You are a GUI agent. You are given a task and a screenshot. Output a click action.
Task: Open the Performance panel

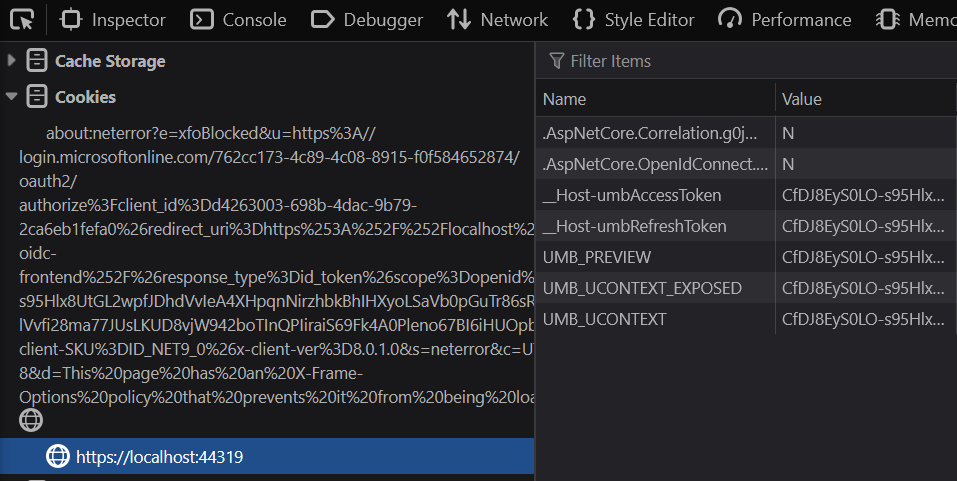(x=786, y=20)
